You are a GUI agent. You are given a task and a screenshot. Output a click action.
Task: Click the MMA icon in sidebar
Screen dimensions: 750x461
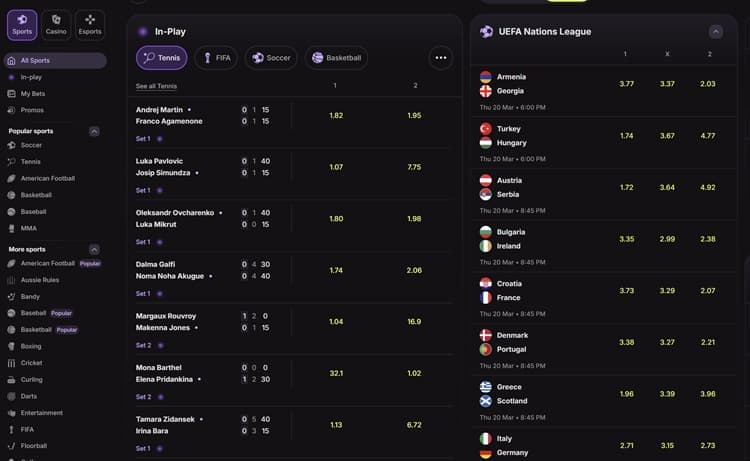pos(12,228)
